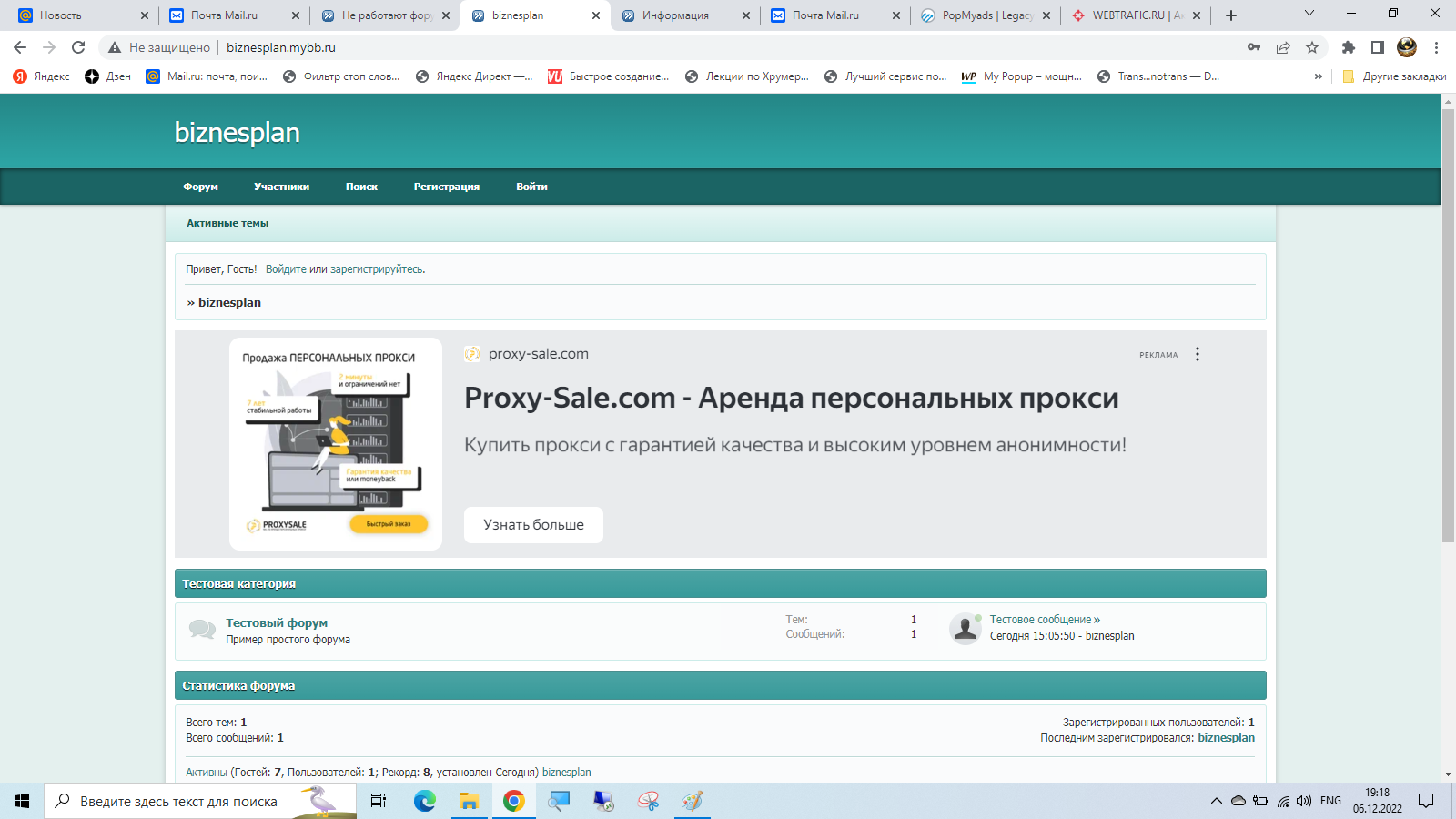Click the saved passwords key icon
The image size is (1456, 819).
(1254, 47)
